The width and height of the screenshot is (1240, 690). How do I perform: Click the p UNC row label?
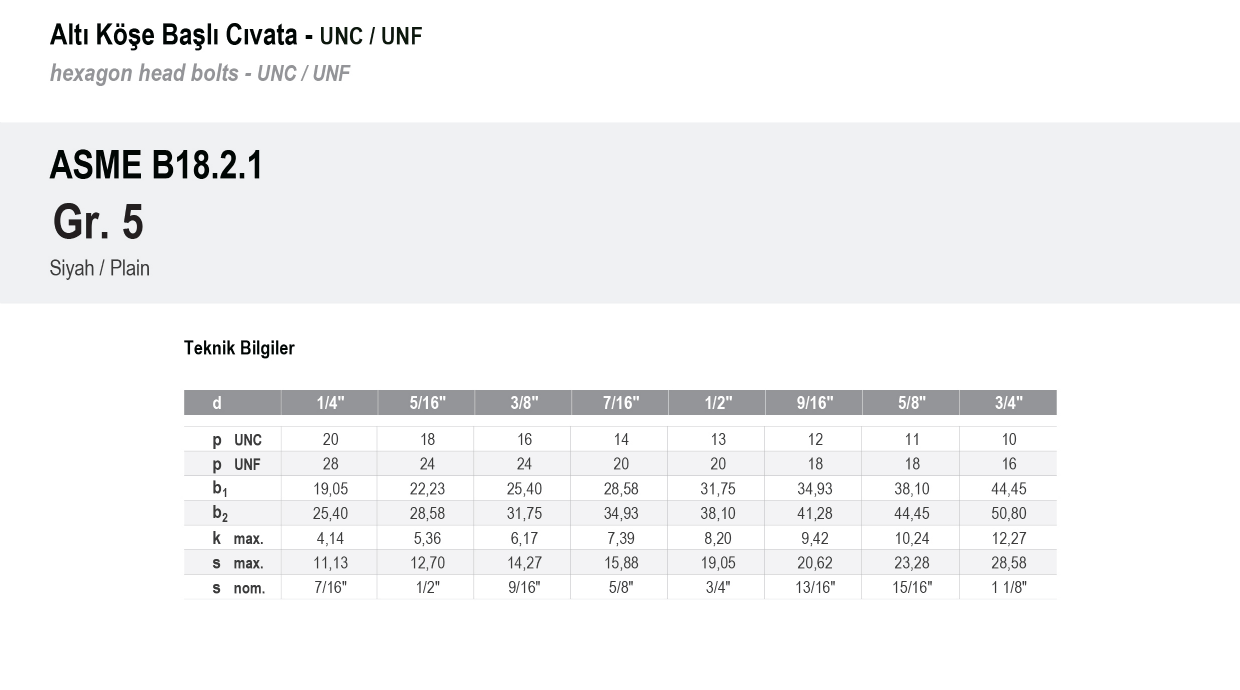(x=237, y=440)
